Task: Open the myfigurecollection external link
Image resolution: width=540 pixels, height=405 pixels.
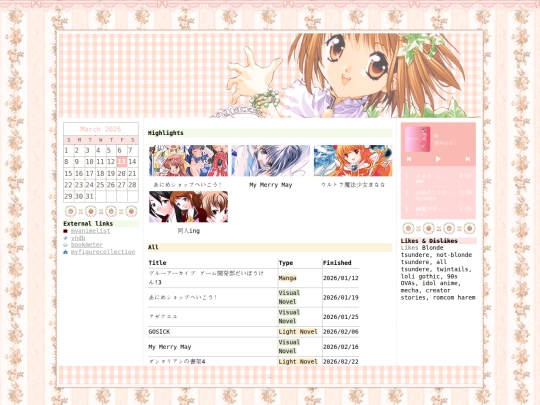Action: 103,252
